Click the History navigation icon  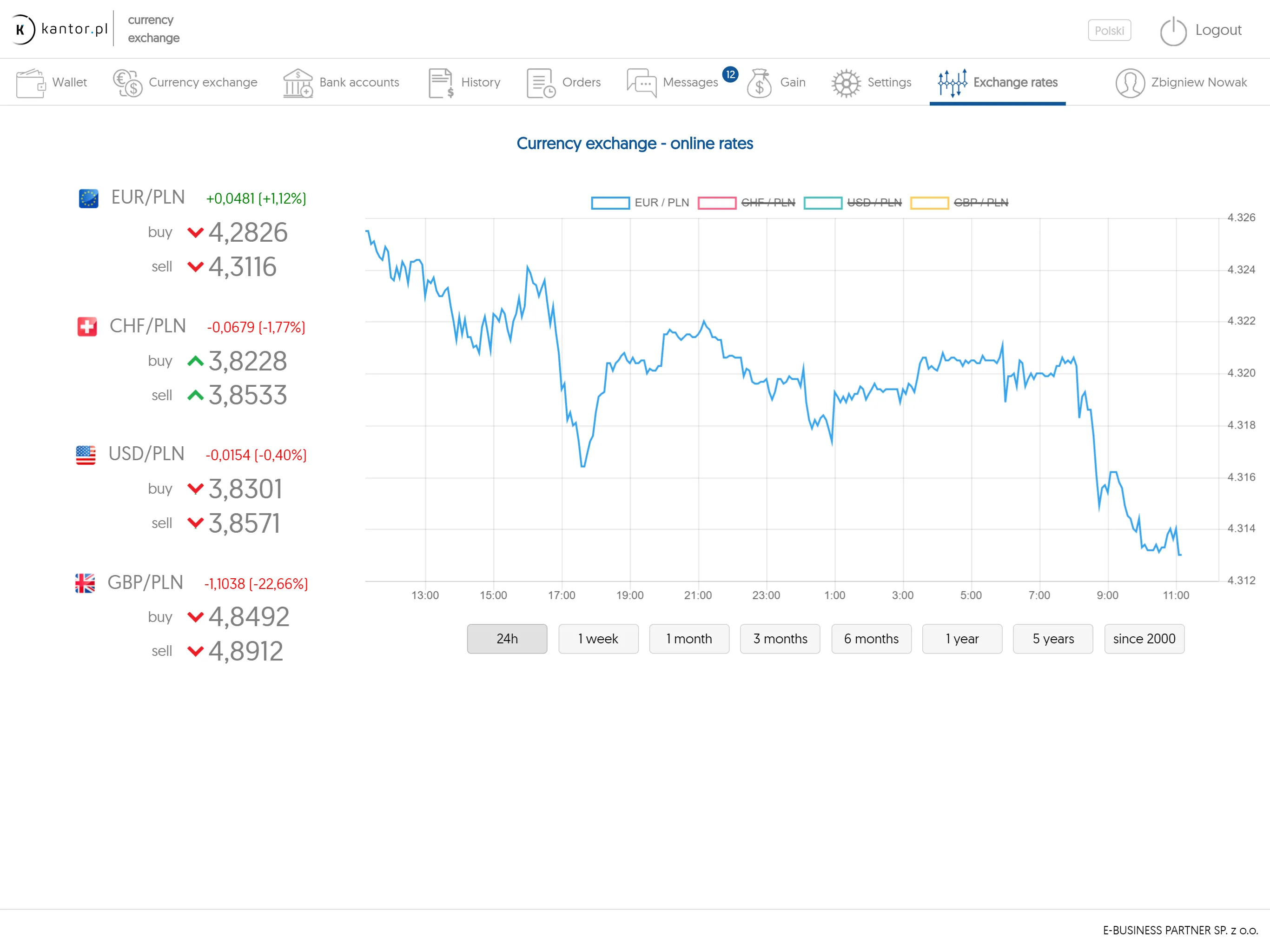click(441, 82)
